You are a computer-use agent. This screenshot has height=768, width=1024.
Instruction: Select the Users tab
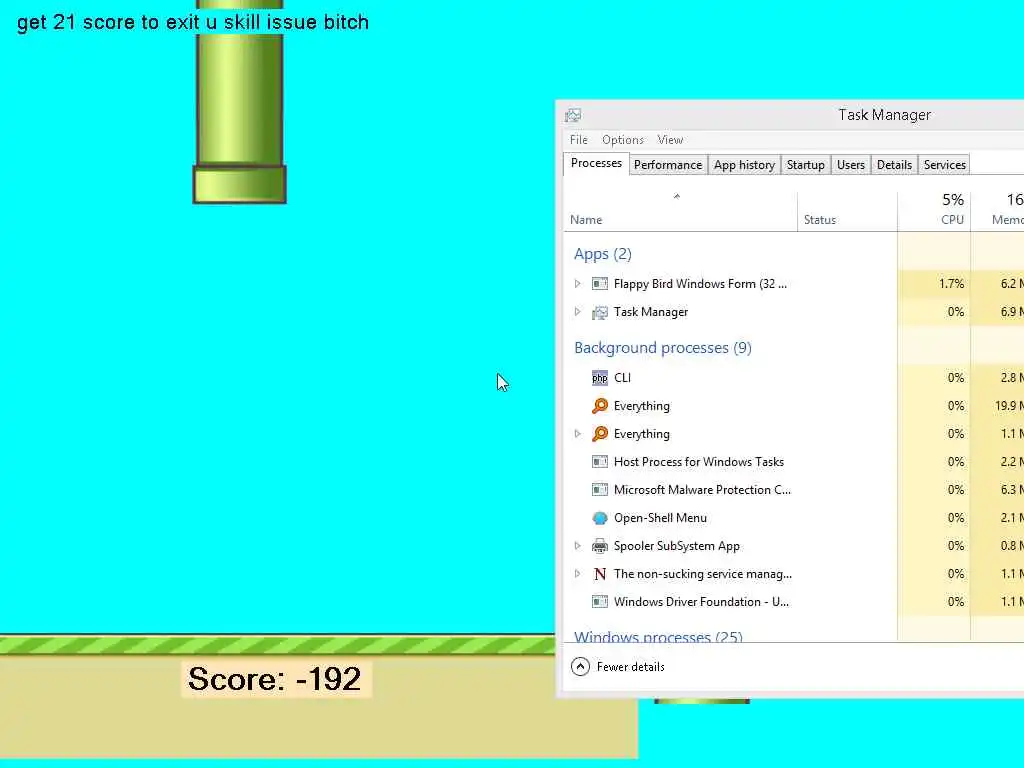(850, 165)
